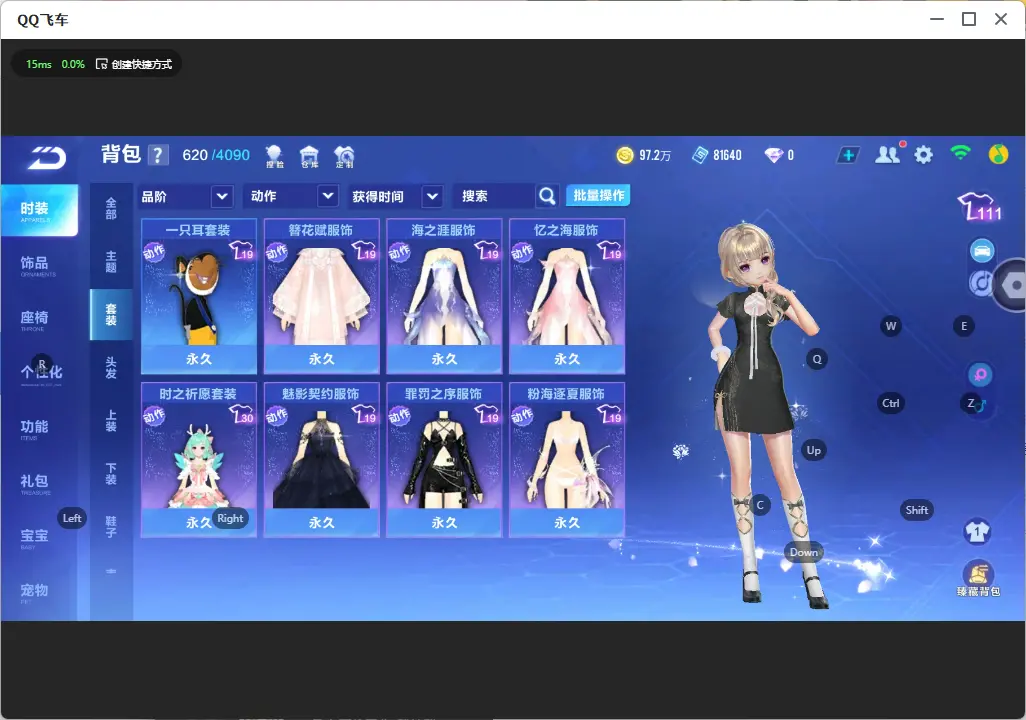This screenshot has height=720, width=1026.
Task: Click the 搜索 search input field
Action: pyautogui.click(x=495, y=196)
